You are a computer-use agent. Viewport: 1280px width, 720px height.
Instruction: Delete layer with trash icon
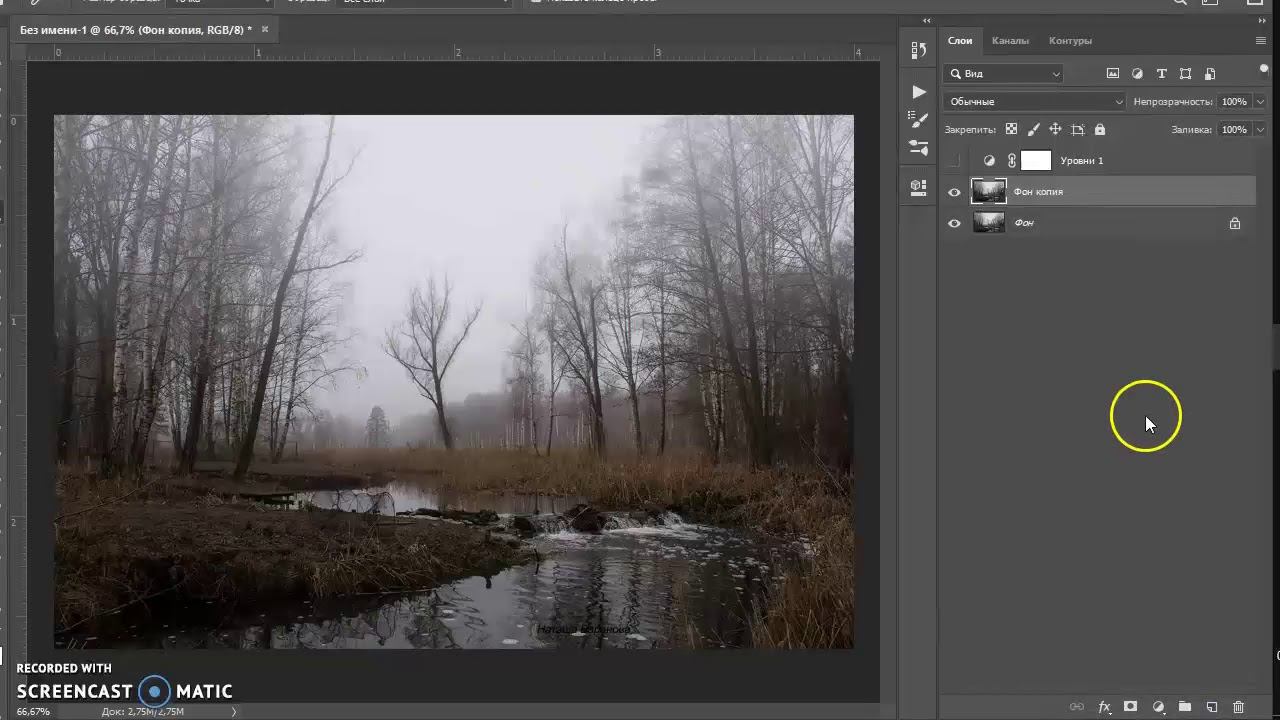(1238, 707)
